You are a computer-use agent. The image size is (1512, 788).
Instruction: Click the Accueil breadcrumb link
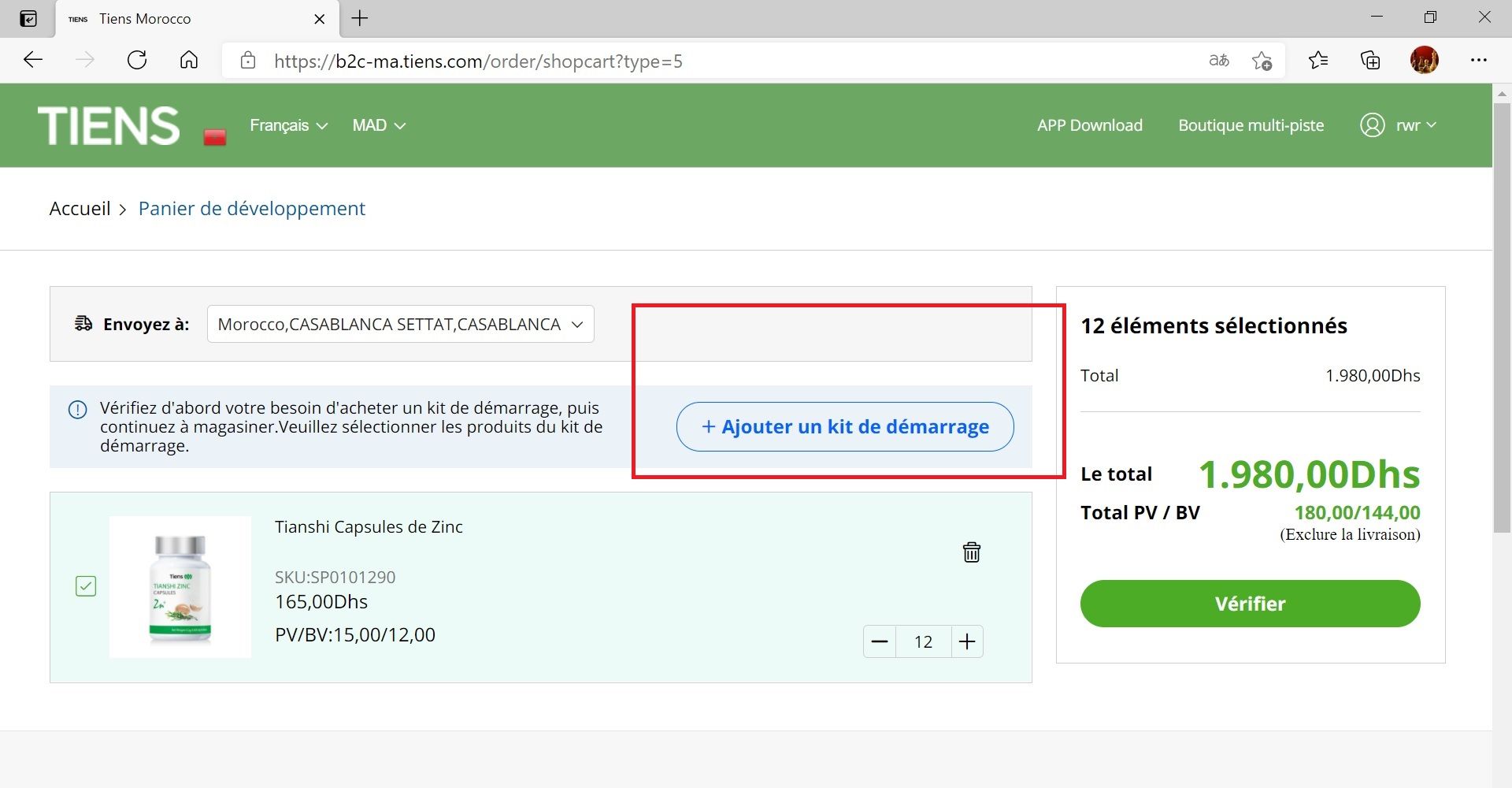point(80,209)
